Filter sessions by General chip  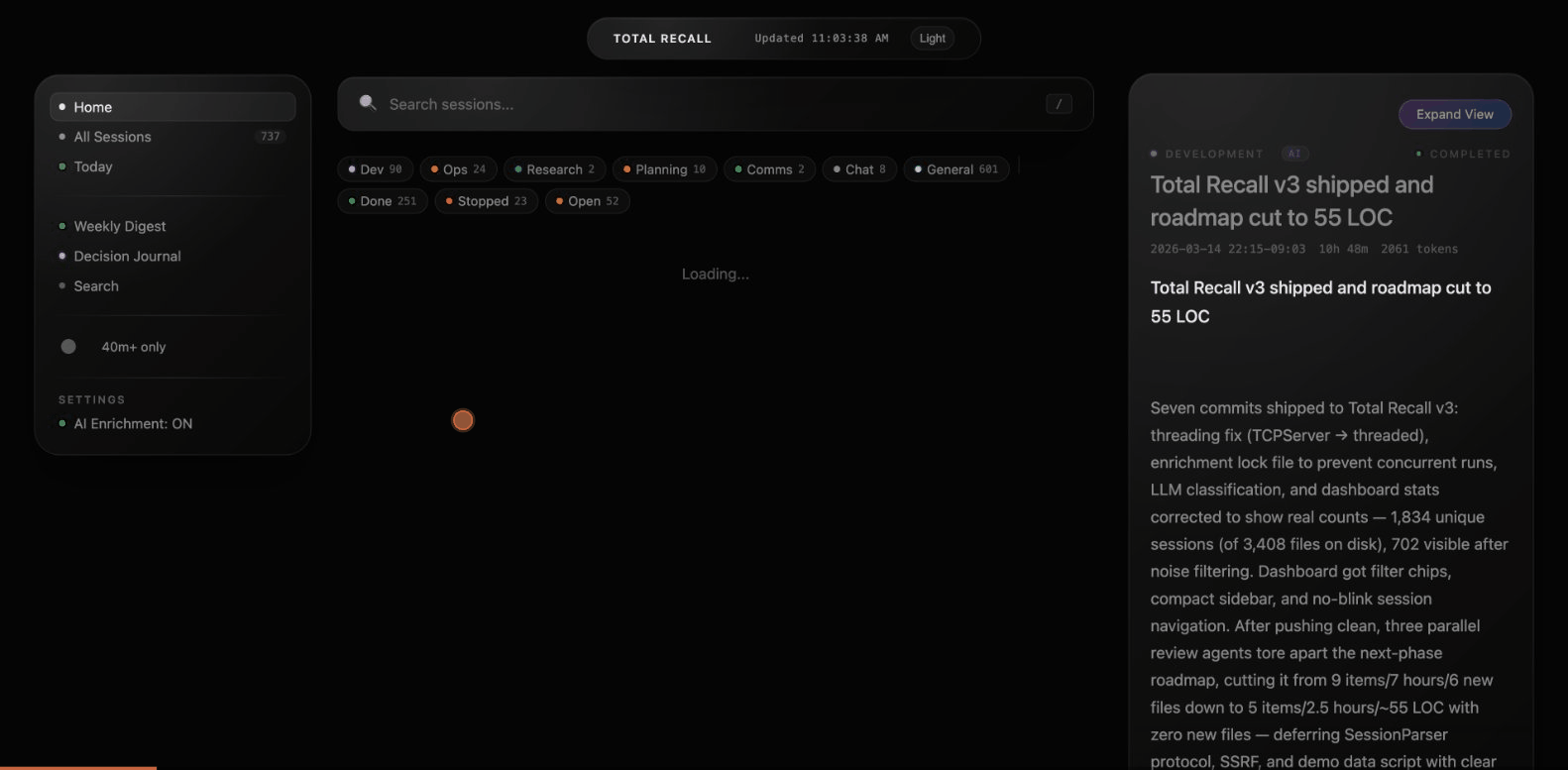[956, 169]
